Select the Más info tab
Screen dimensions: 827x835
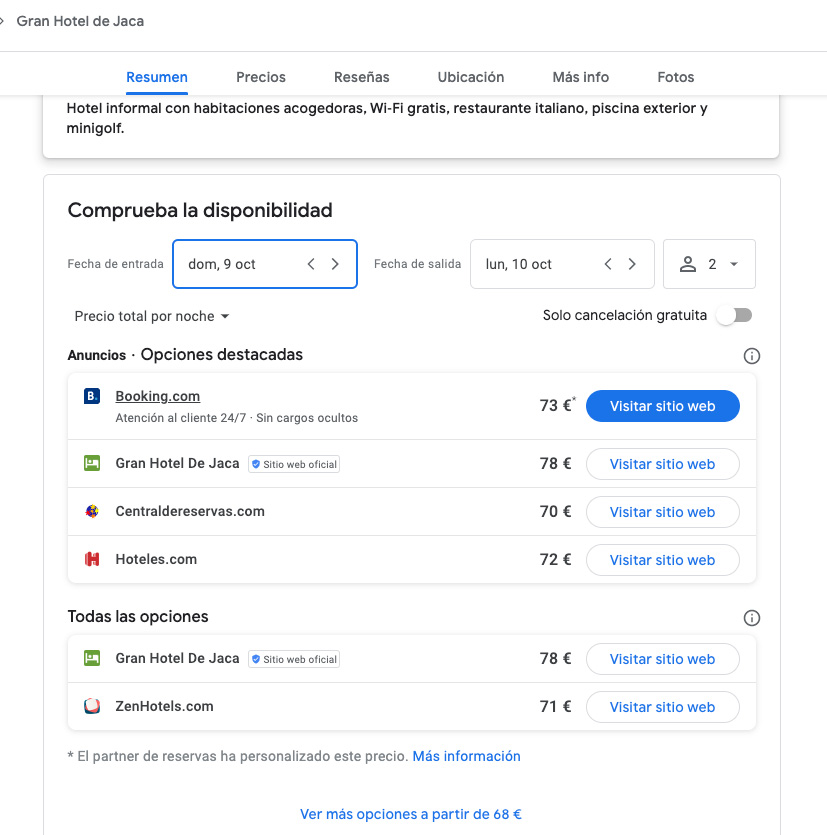[580, 77]
